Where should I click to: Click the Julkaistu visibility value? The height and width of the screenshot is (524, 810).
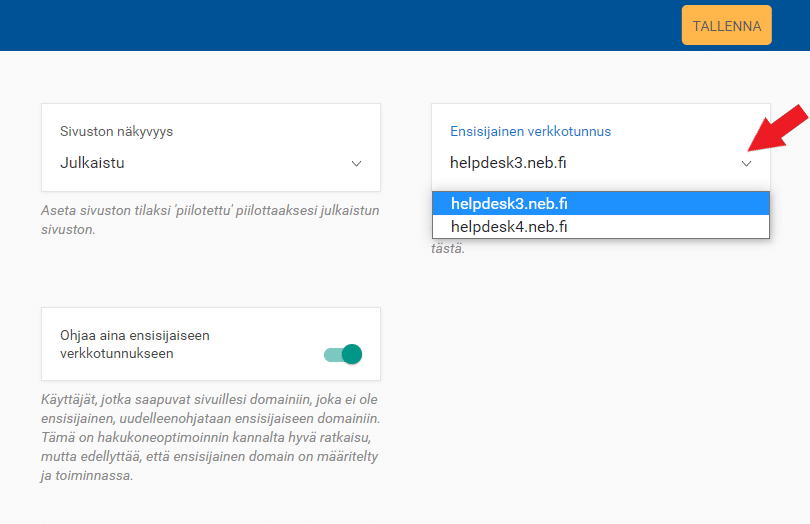coord(92,162)
